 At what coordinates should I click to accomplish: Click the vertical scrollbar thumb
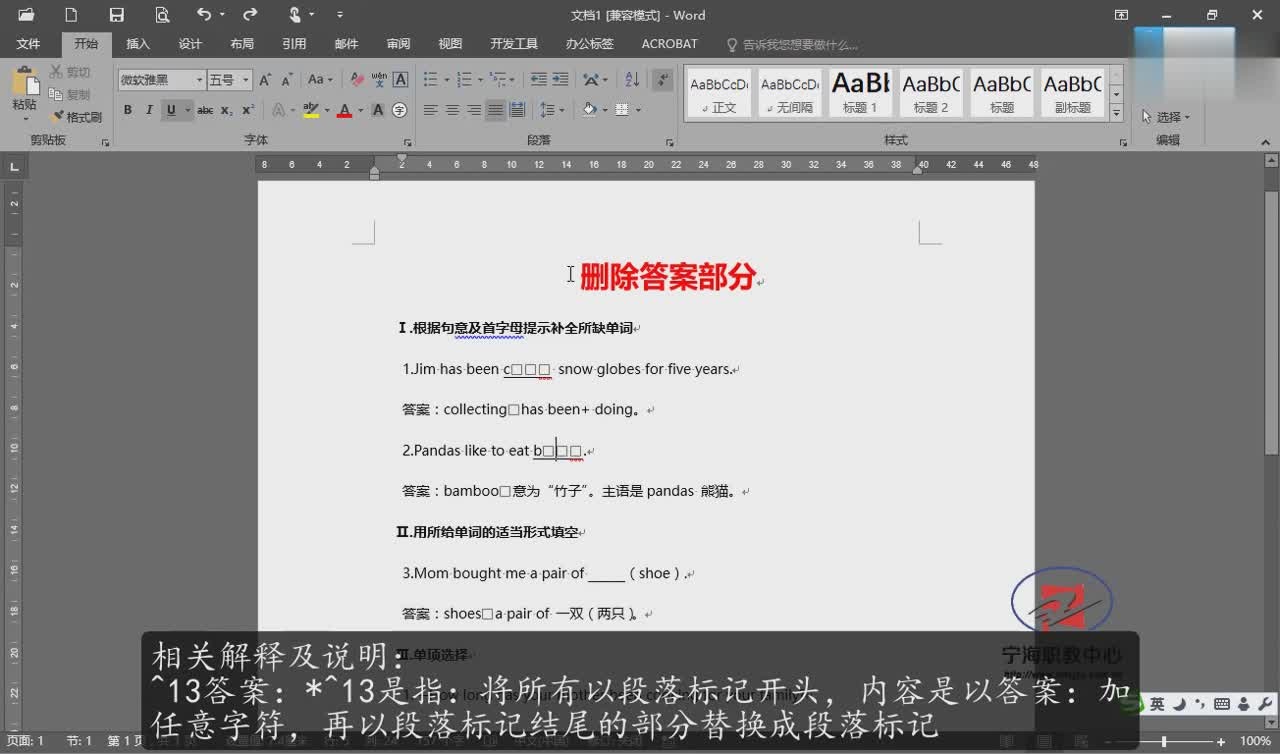point(1270,322)
